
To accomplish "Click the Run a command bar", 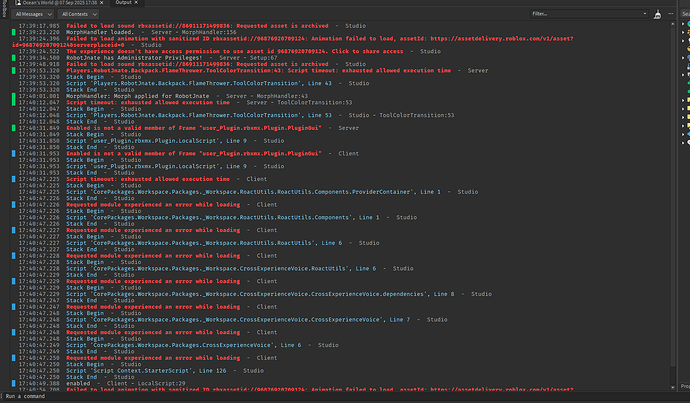I will pos(343,396).
